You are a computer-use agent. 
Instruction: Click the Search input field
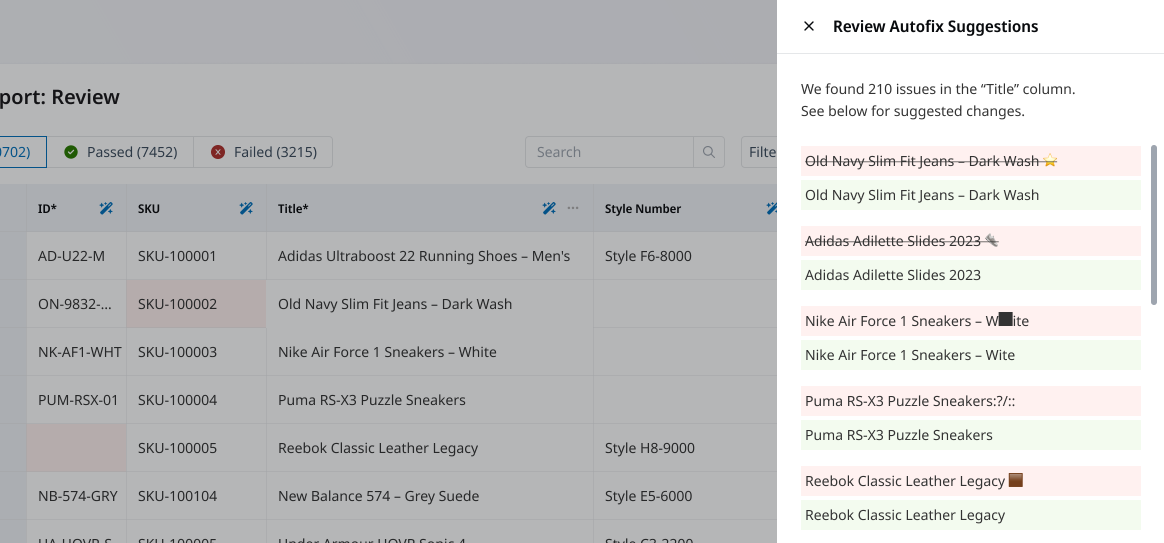609,152
